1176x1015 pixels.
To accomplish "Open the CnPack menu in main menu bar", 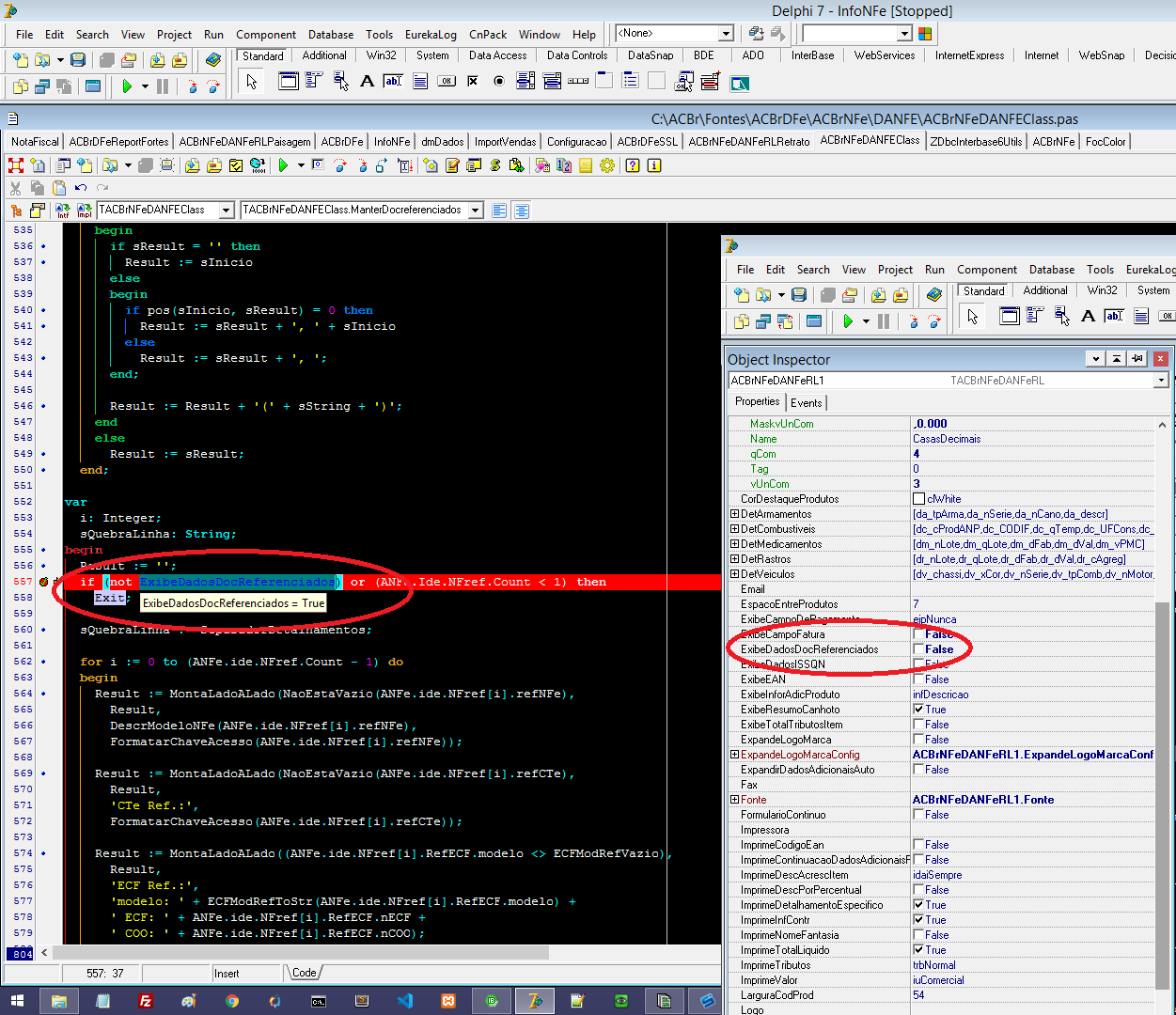I will coord(488,35).
